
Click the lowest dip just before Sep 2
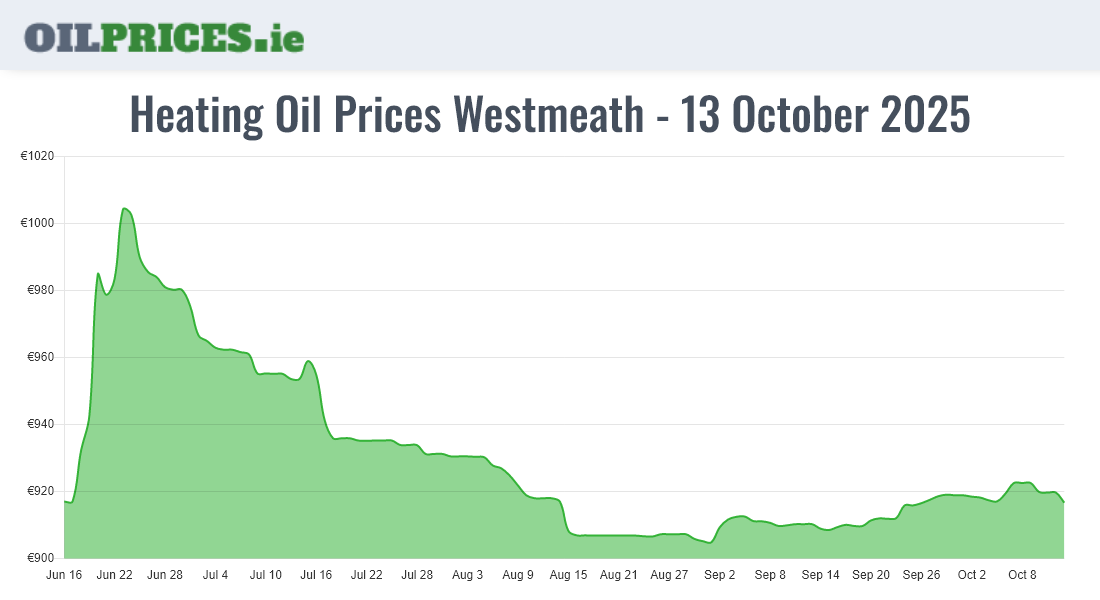tap(709, 543)
